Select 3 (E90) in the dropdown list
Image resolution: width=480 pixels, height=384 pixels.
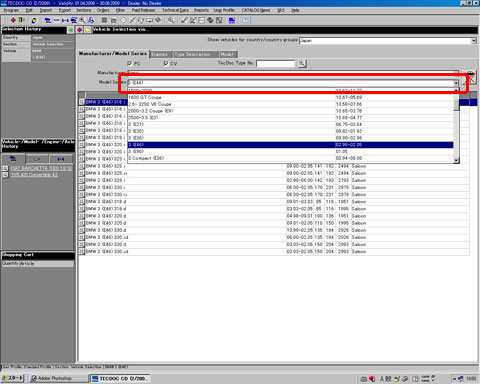(x=291, y=151)
